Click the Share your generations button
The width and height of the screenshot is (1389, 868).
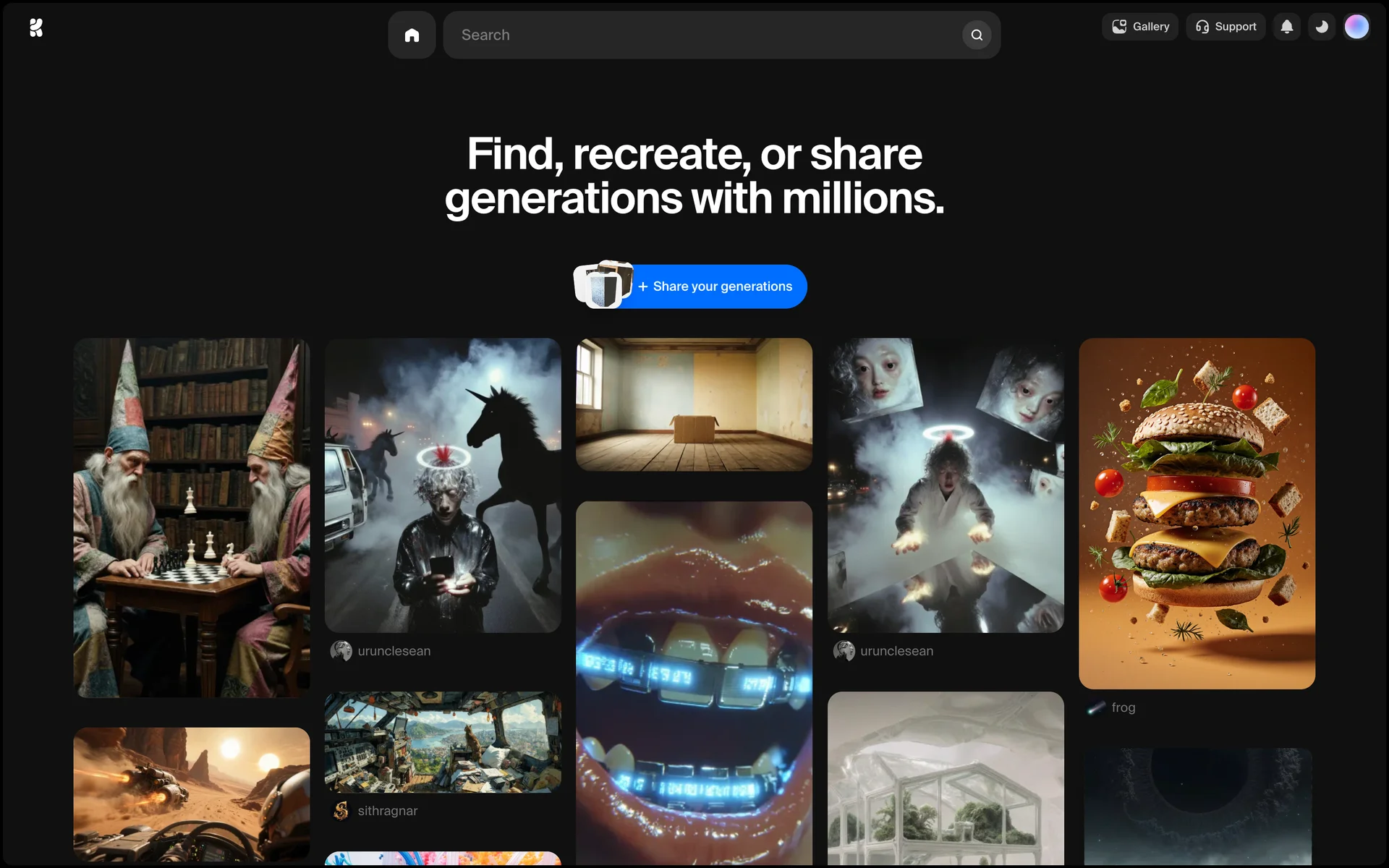(721, 286)
